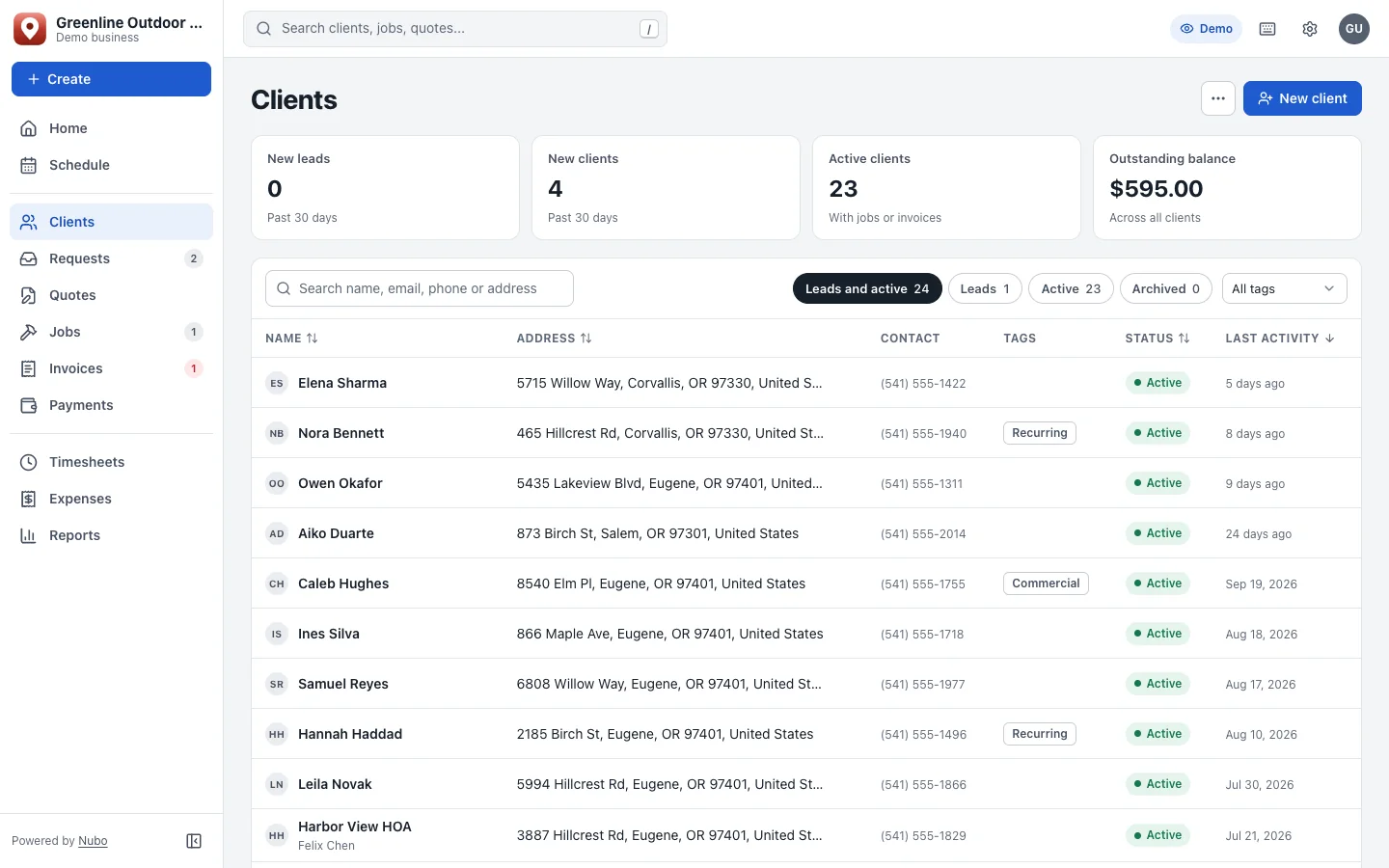The image size is (1389, 868).
Task: Open Timesheets in the sidebar
Action: [x=111, y=462]
